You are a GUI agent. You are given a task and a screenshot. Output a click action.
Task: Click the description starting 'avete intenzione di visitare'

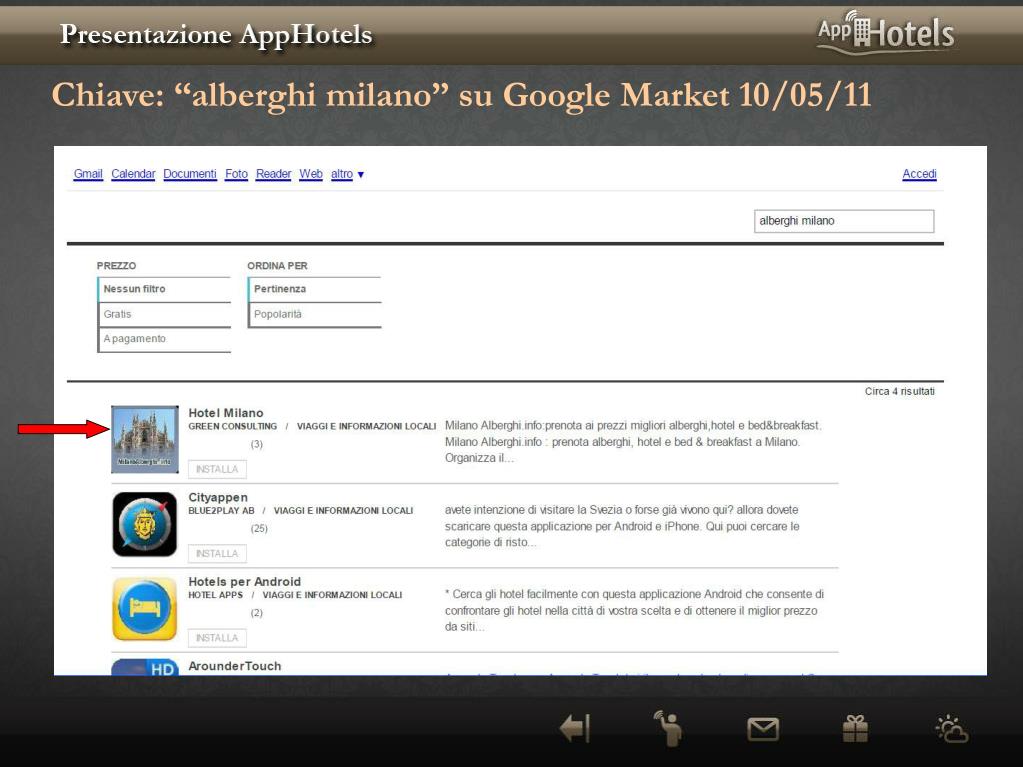click(622, 526)
